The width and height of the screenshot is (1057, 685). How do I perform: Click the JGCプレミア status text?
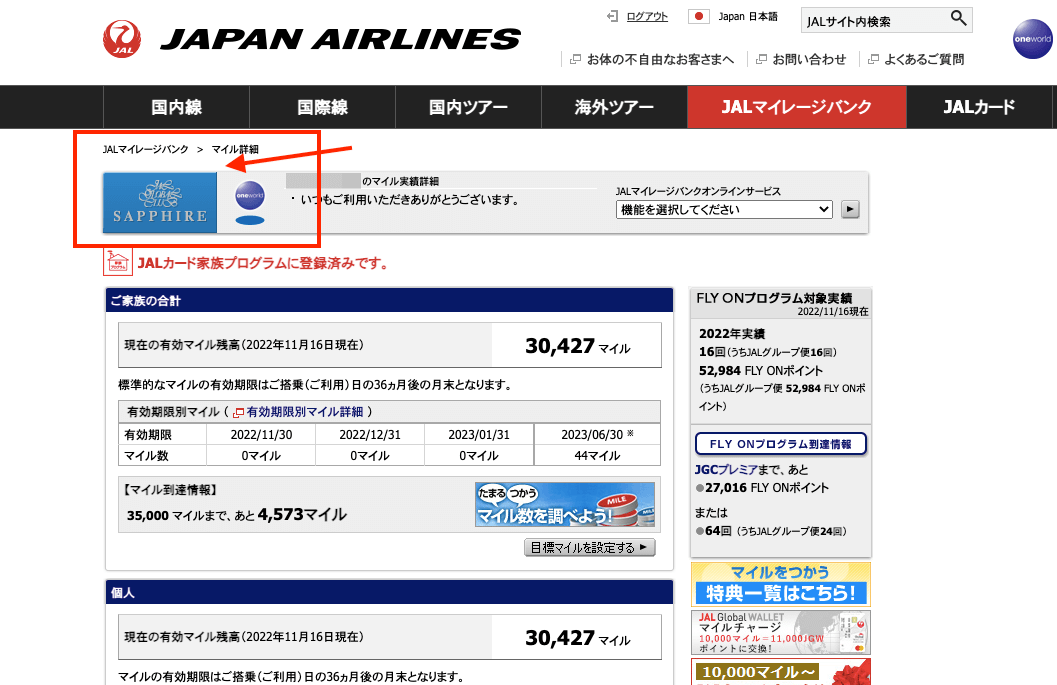pos(726,470)
